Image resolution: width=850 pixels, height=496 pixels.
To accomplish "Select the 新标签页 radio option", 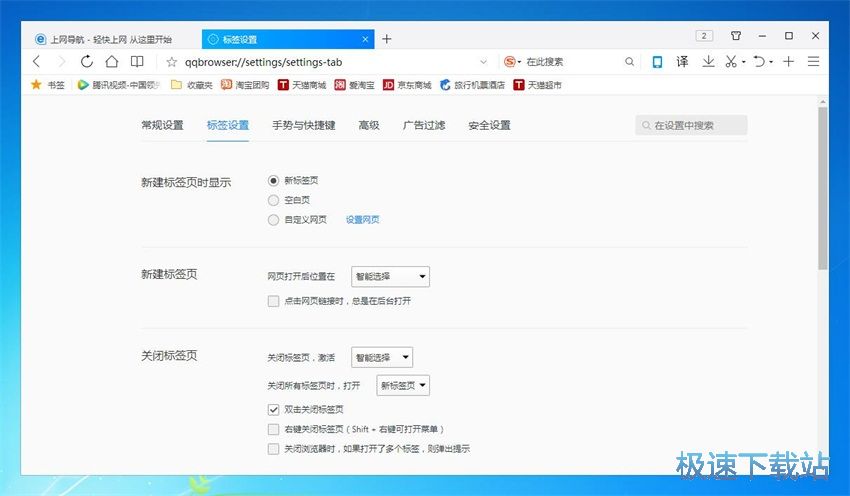I will [x=274, y=181].
